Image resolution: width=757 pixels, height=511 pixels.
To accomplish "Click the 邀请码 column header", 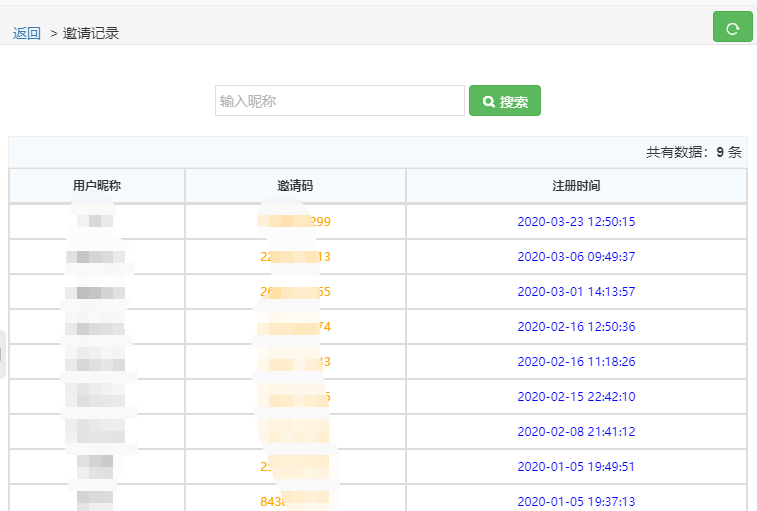I will point(295,186).
